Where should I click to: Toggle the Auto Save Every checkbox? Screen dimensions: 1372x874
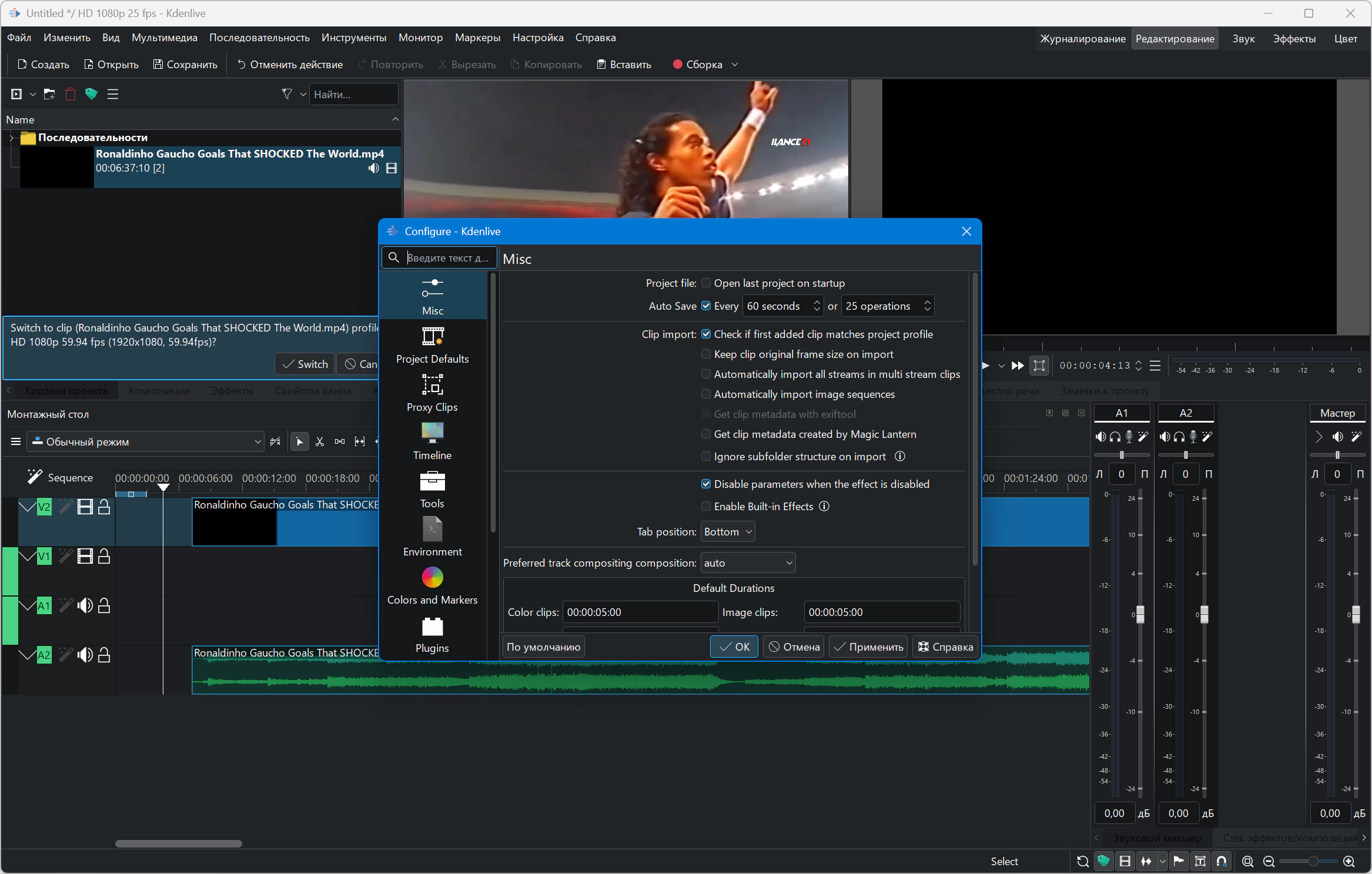706,306
